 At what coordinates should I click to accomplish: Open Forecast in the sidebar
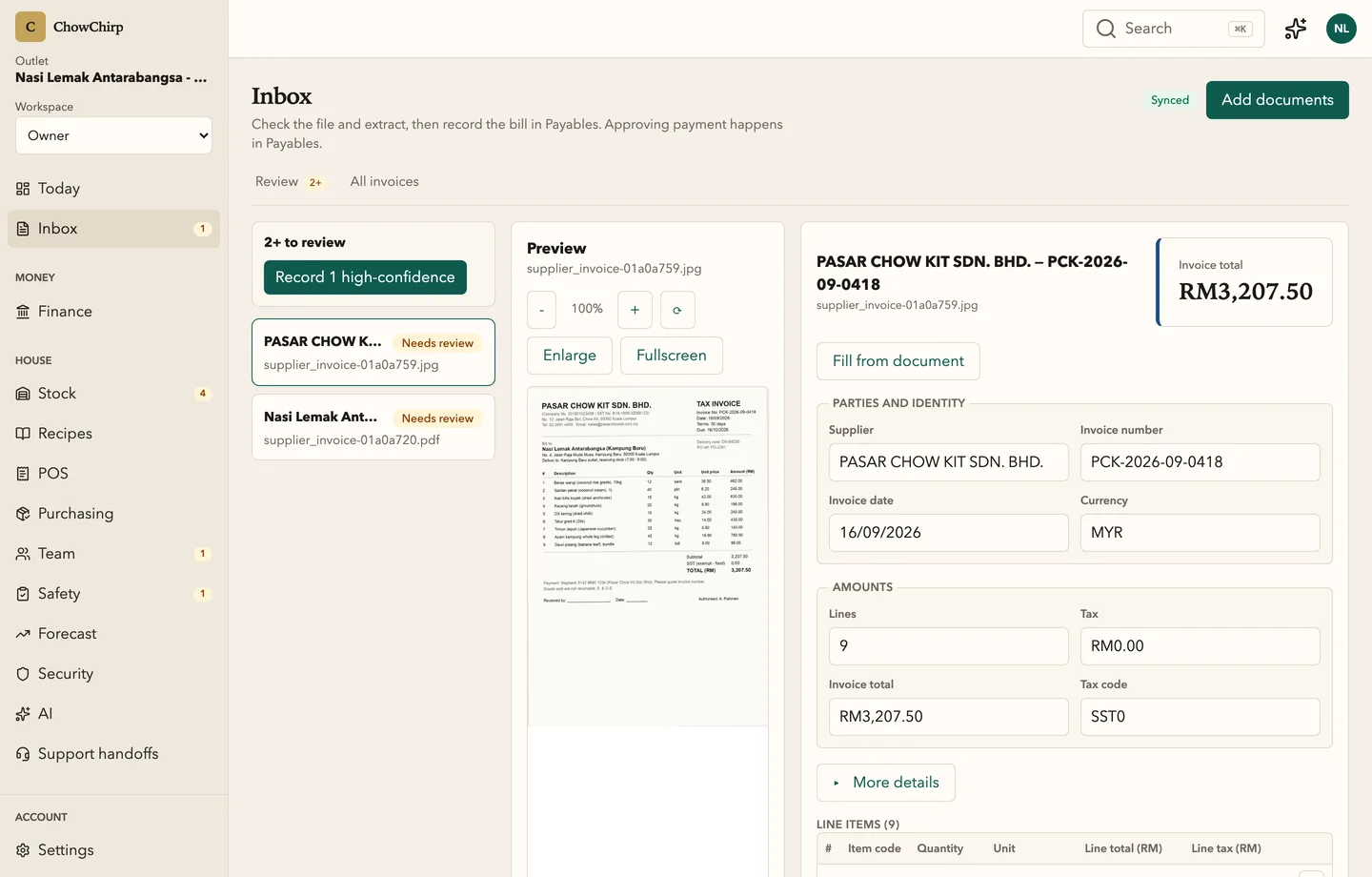coord(113,634)
